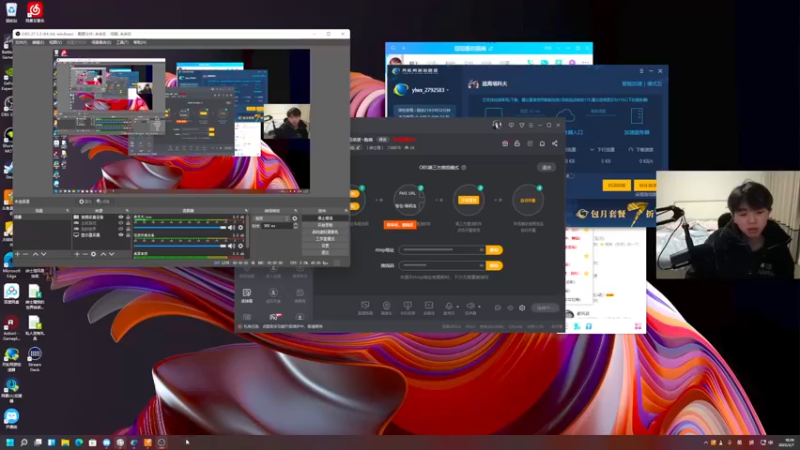Open the second menu in OBS menu bar
The image size is (800, 450).
tap(38, 42)
